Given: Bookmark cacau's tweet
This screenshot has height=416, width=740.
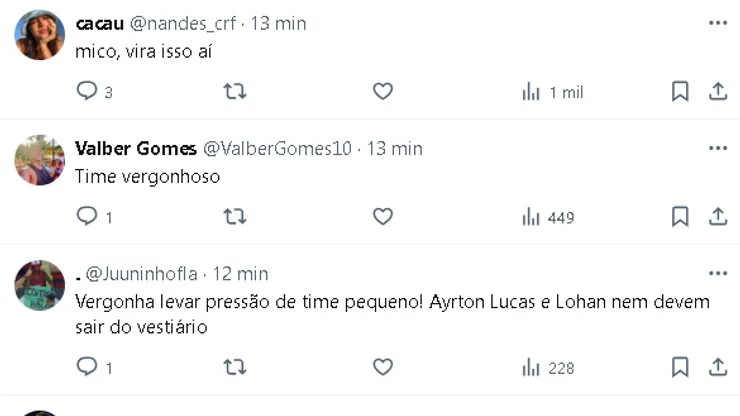Looking at the screenshot, I should (680, 92).
